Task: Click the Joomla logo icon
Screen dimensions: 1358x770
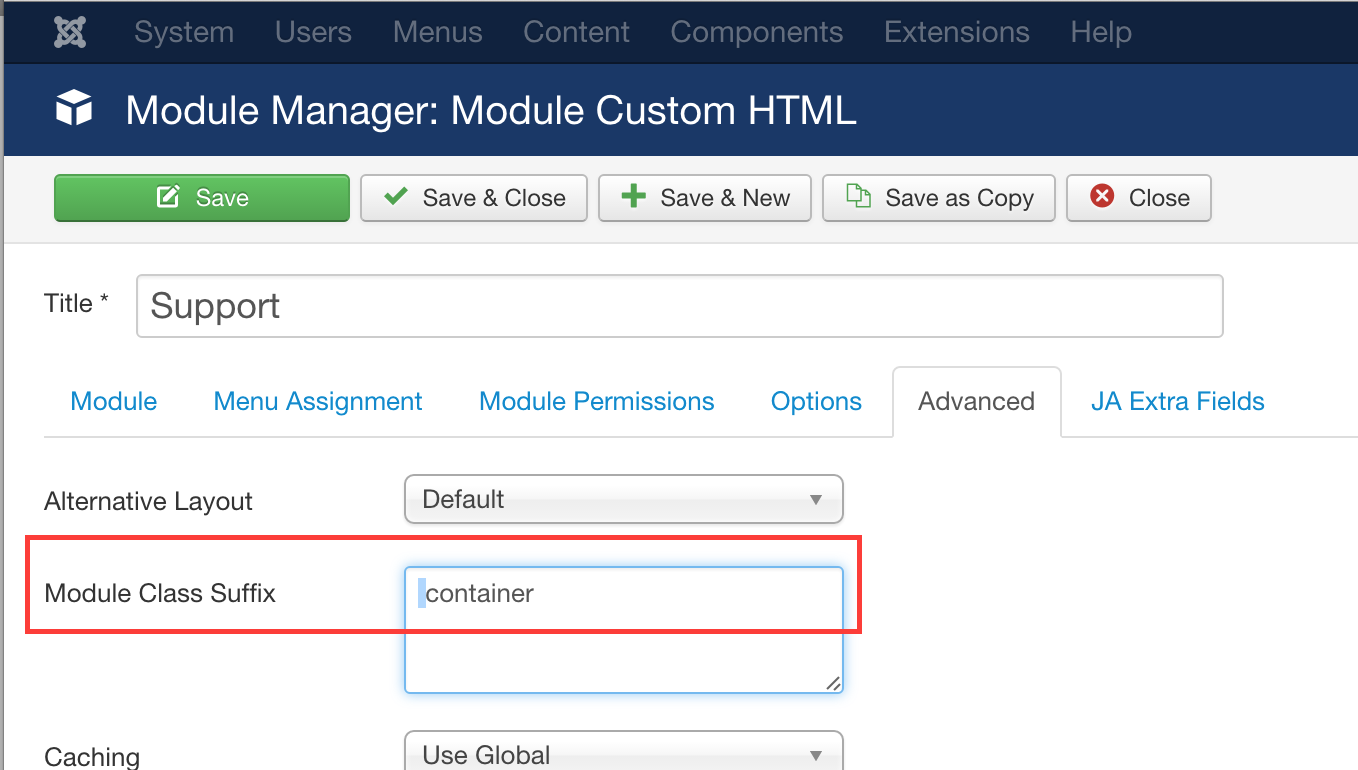Action: (x=71, y=32)
